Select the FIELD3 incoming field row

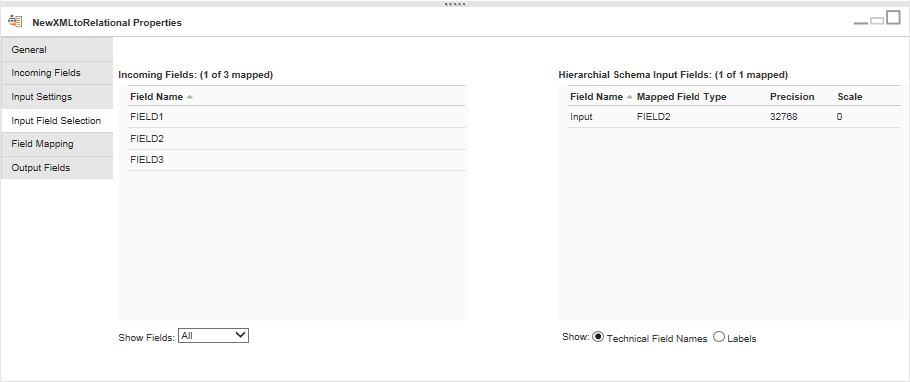tap(297, 160)
